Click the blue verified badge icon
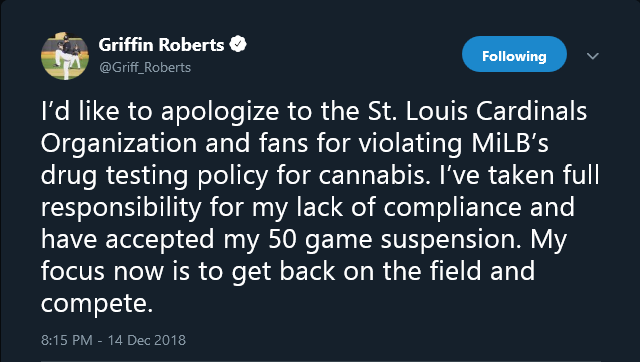The height and width of the screenshot is (362, 640). click(238, 44)
